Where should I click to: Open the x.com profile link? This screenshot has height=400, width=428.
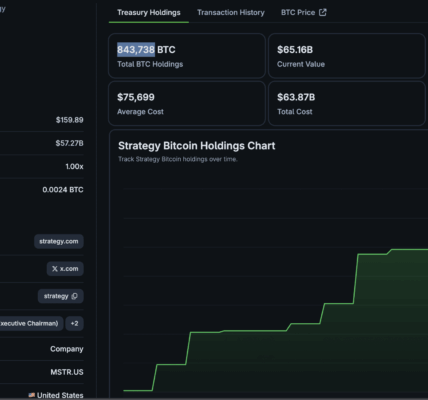click(65, 269)
